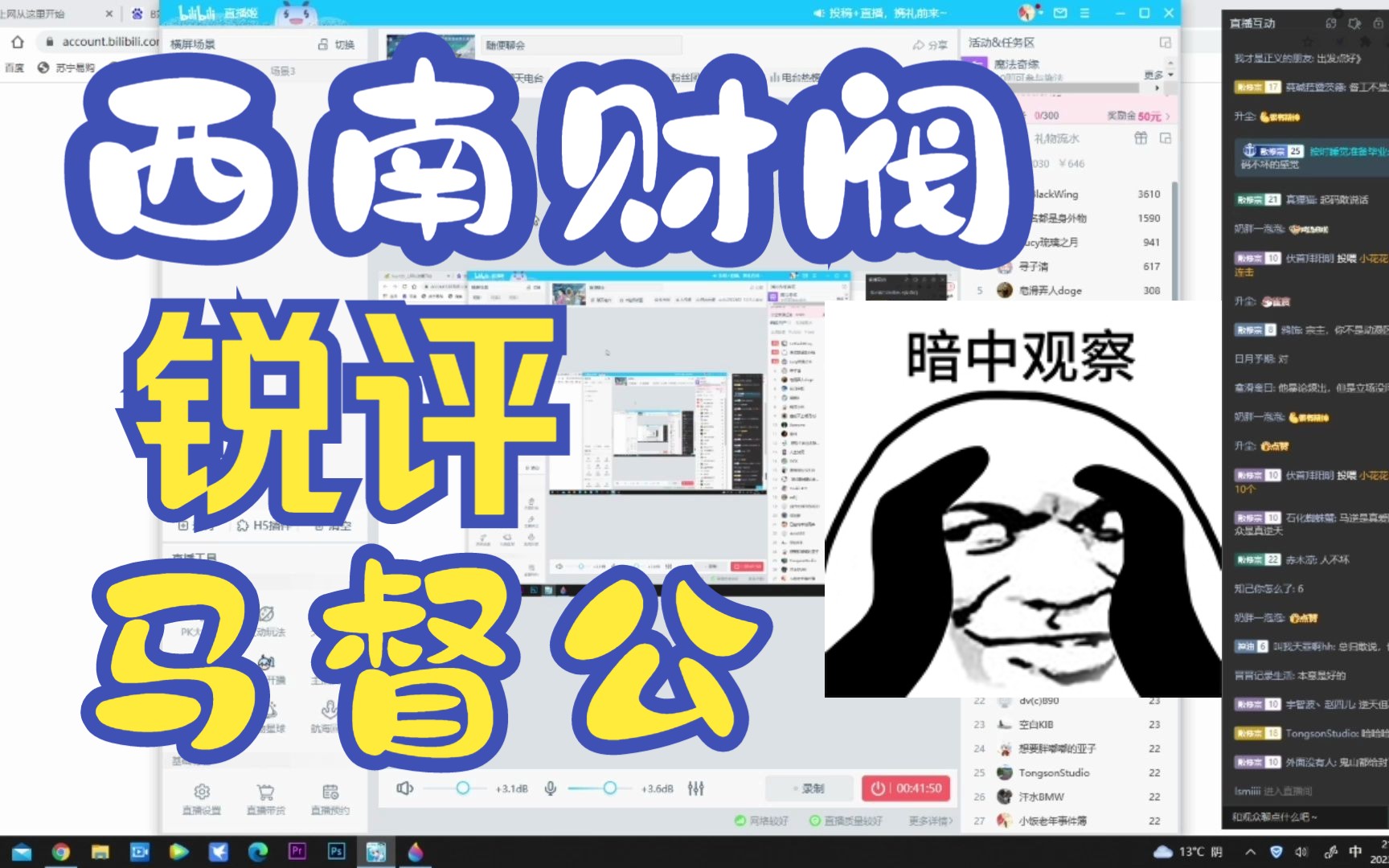Mute the microphone icon
This screenshot has width=1389, height=868.
pos(551,788)
